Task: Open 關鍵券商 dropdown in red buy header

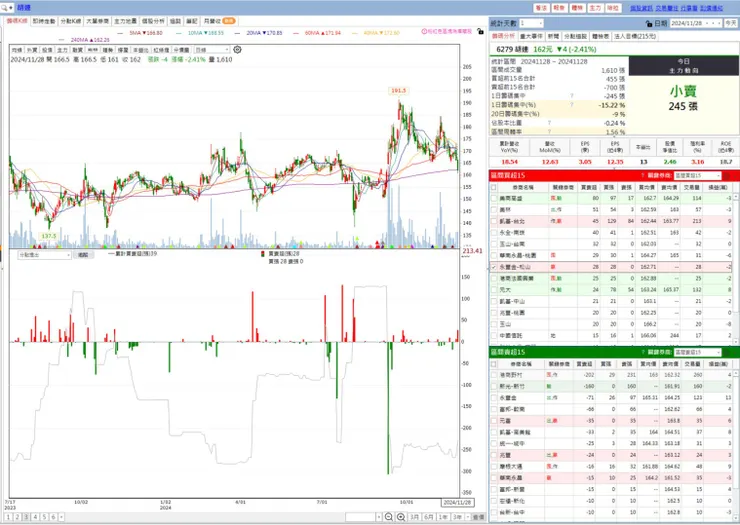Action: (698, 176)
